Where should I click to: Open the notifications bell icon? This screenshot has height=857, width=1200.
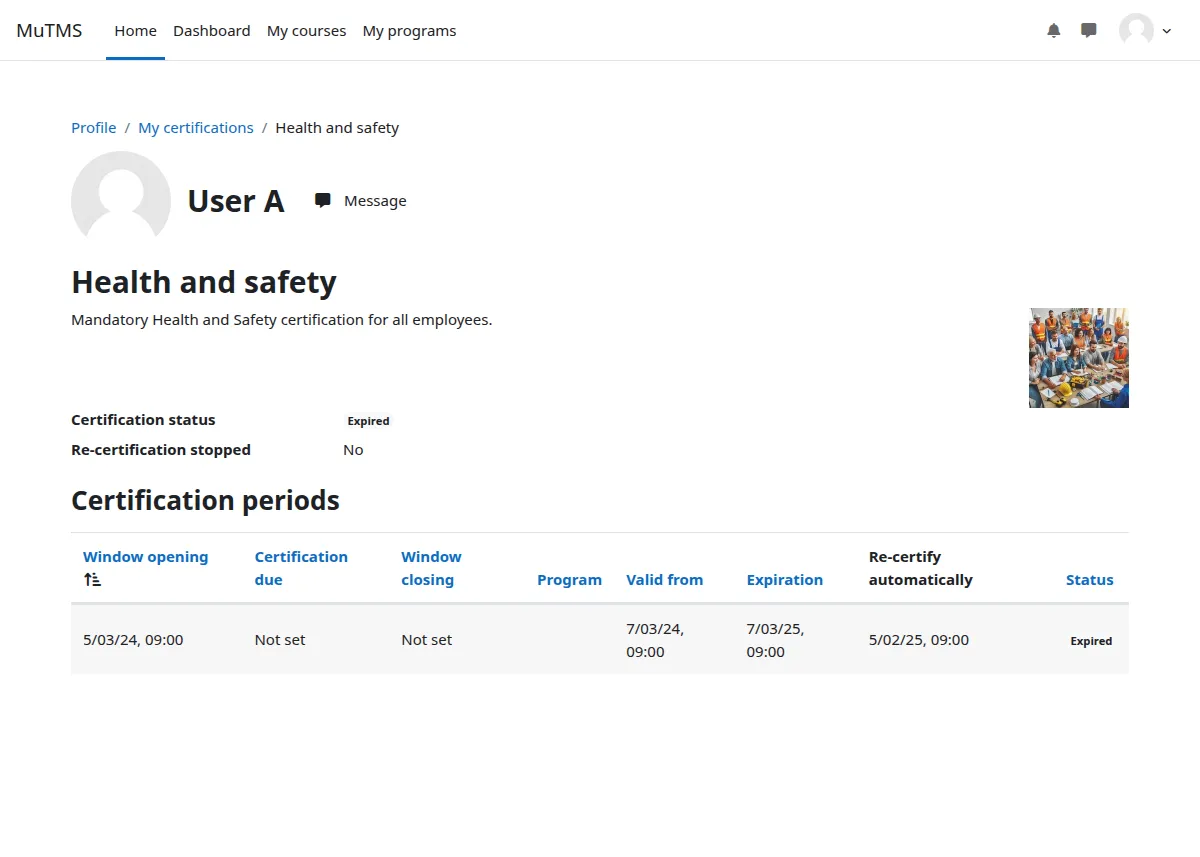point(1053,31)
